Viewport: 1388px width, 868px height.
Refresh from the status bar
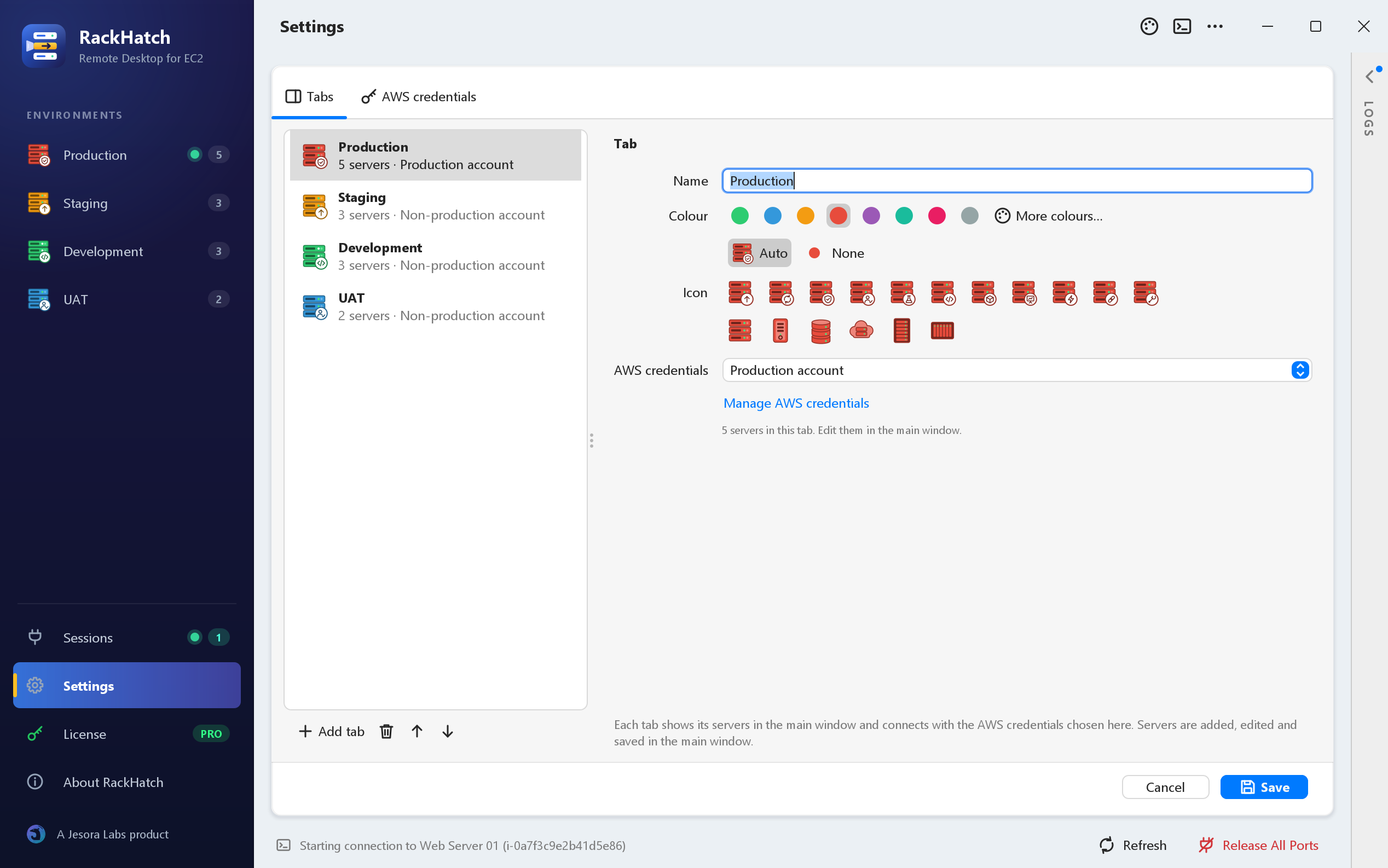tap(1132, 845)
